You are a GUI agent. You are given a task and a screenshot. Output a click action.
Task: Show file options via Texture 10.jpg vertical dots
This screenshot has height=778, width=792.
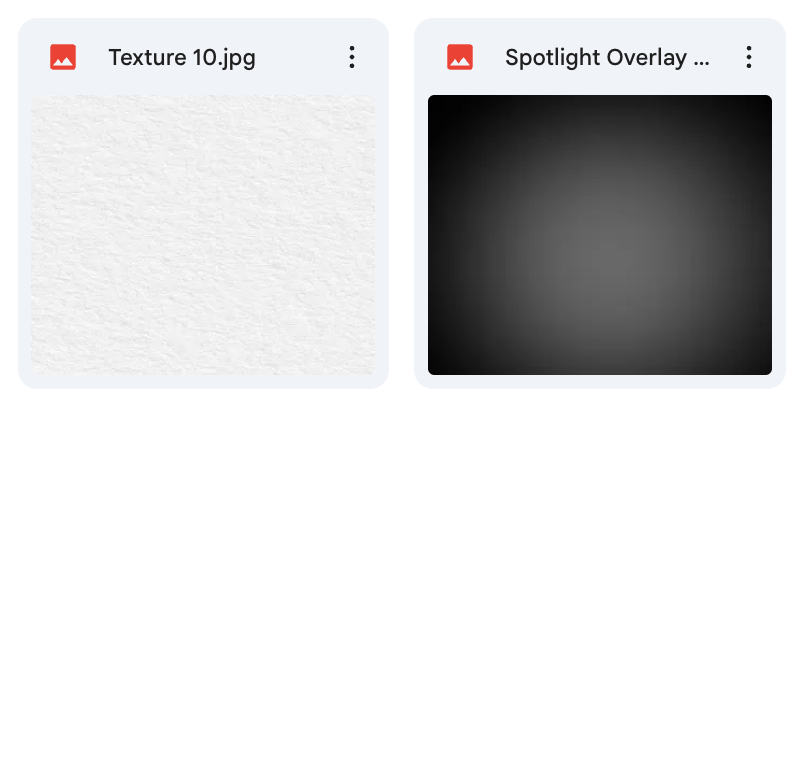coord(352,57)
